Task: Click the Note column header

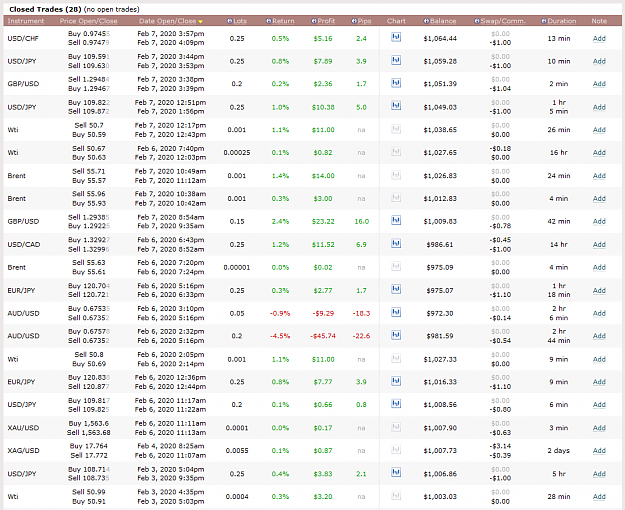Action: [599, 21]
